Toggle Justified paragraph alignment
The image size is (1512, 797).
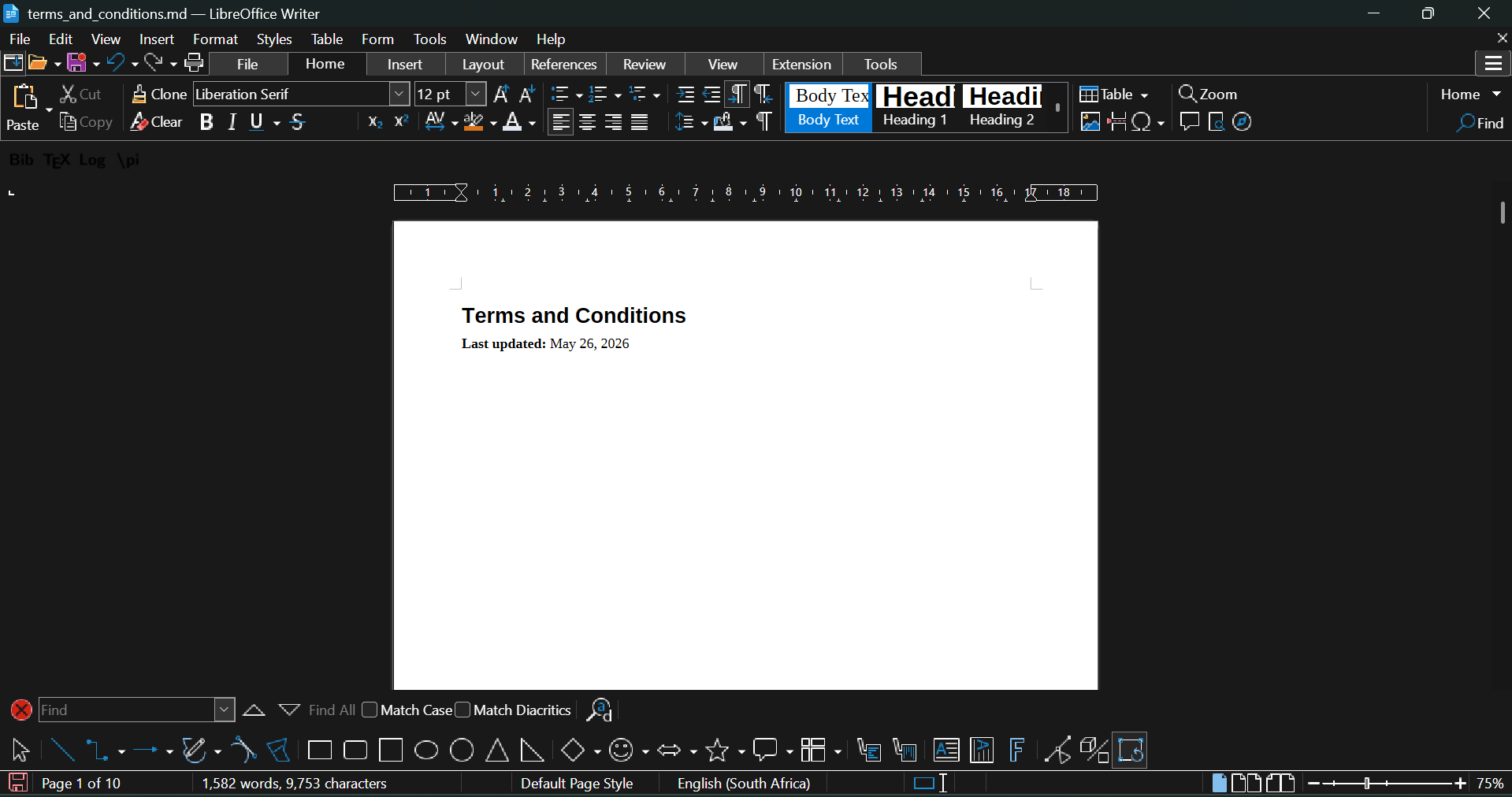(639, 122)
